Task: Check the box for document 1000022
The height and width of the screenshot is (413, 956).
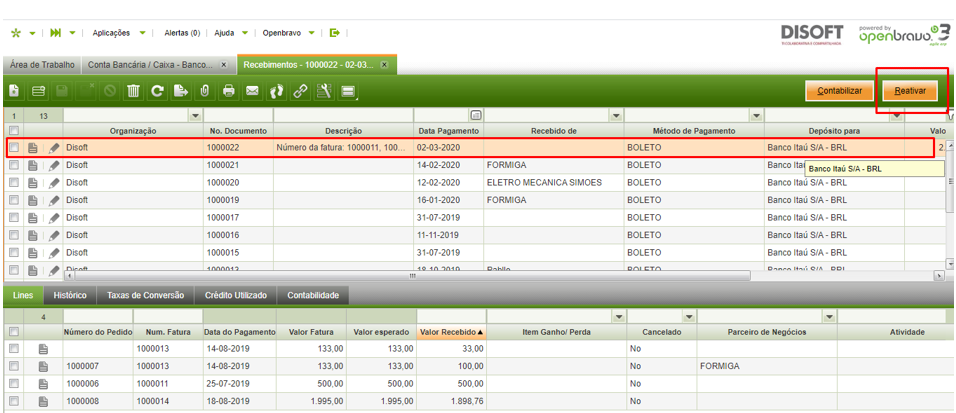Action: (x=14, y=148)
